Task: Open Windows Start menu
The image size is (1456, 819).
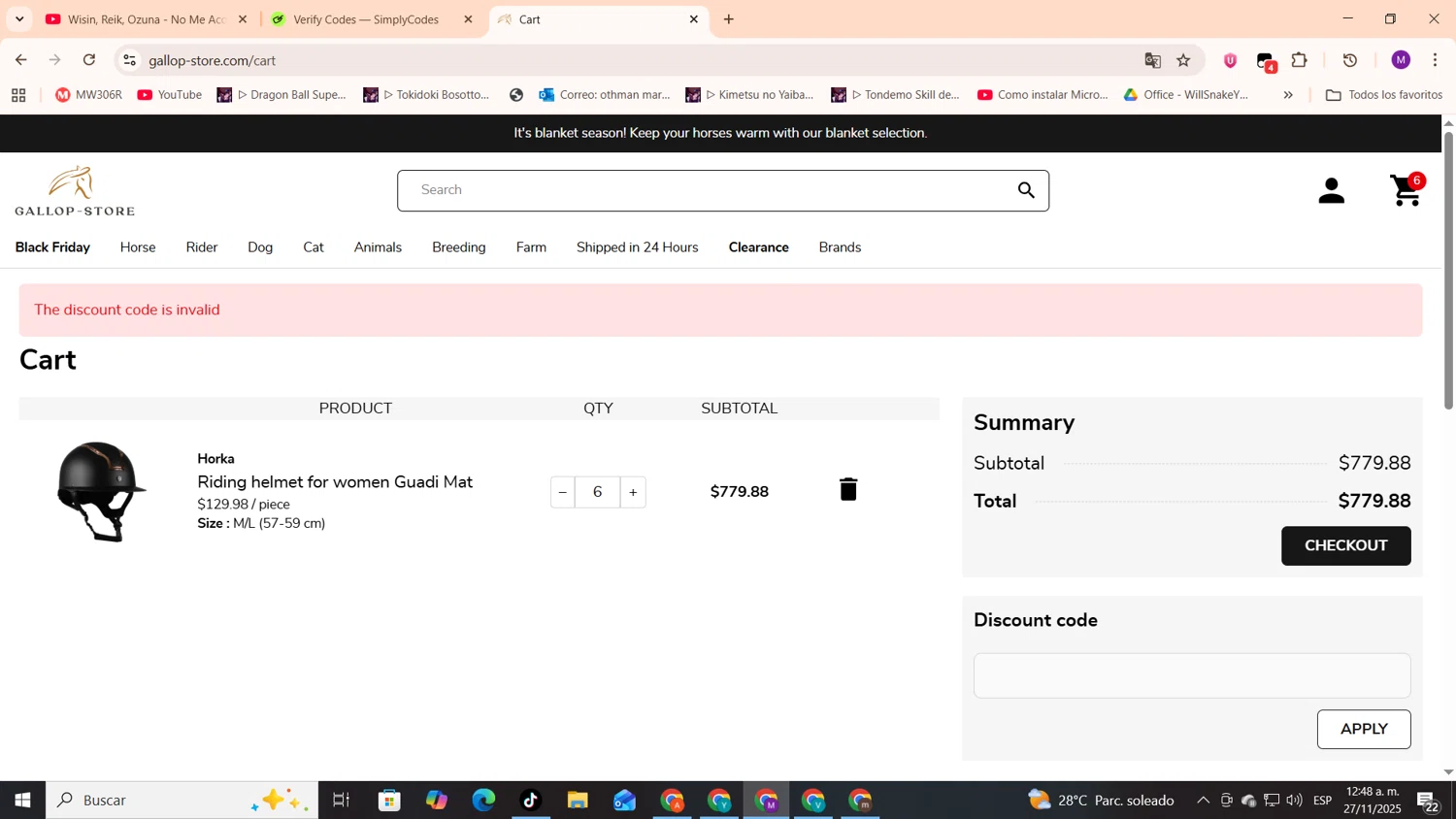Action: (x=22, y=801)
